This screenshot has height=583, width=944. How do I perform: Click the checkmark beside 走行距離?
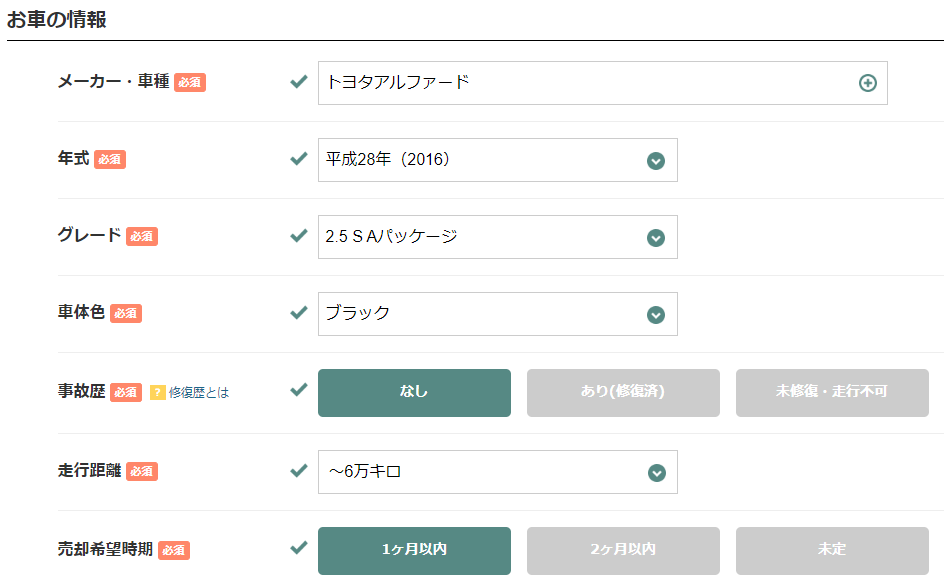pyautogui.click(x=298, y=470)
